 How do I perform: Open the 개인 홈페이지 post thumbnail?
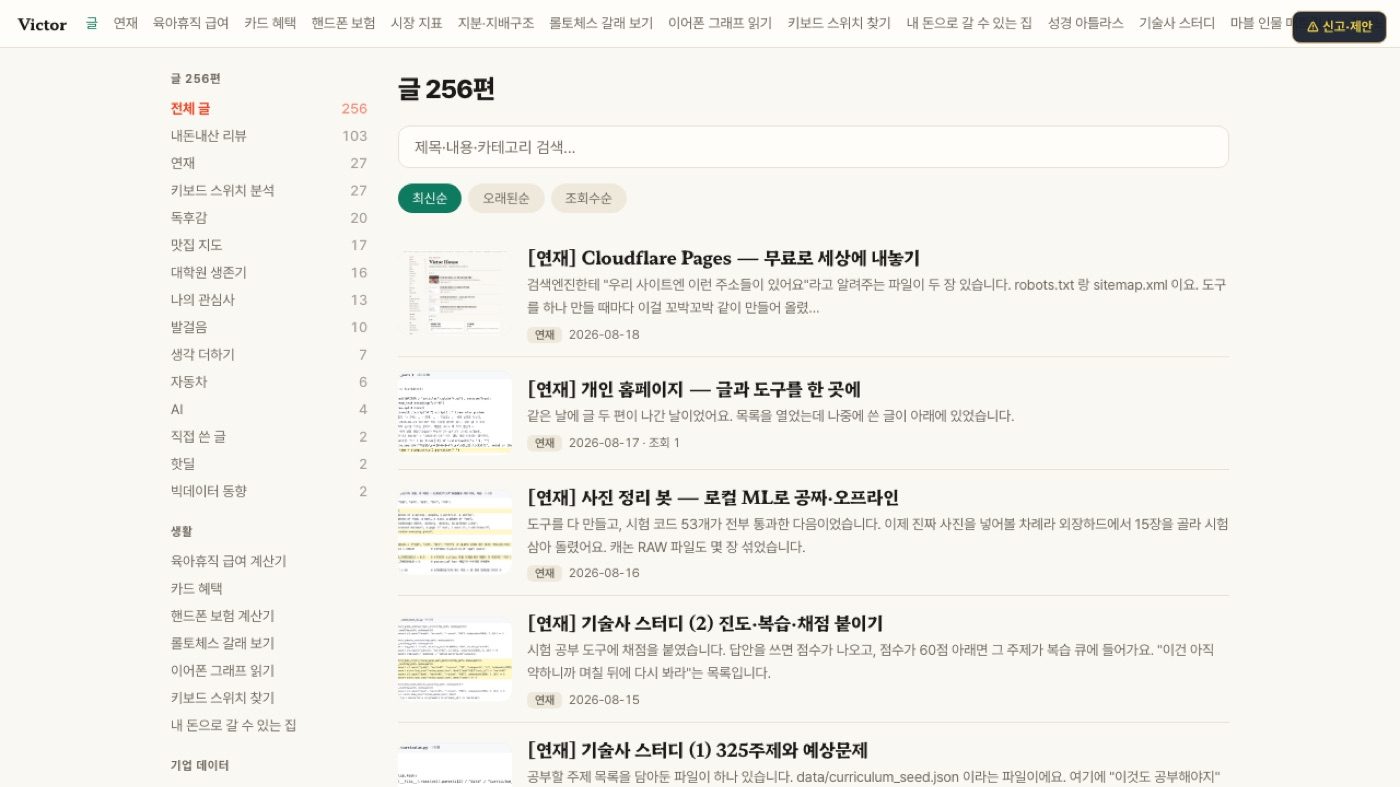[455, 412]
